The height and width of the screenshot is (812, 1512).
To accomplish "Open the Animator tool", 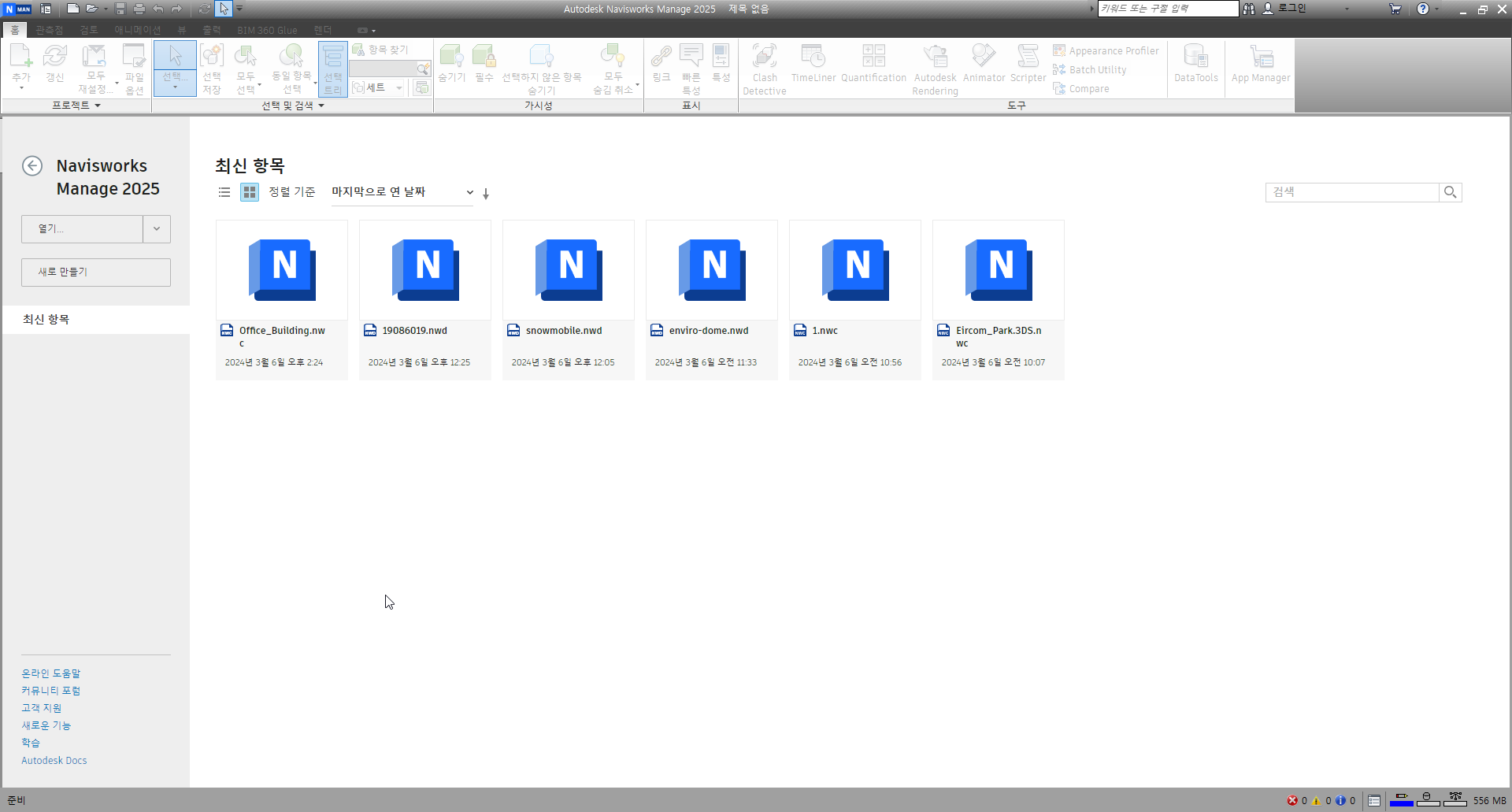I will click(x=984, y=63).
